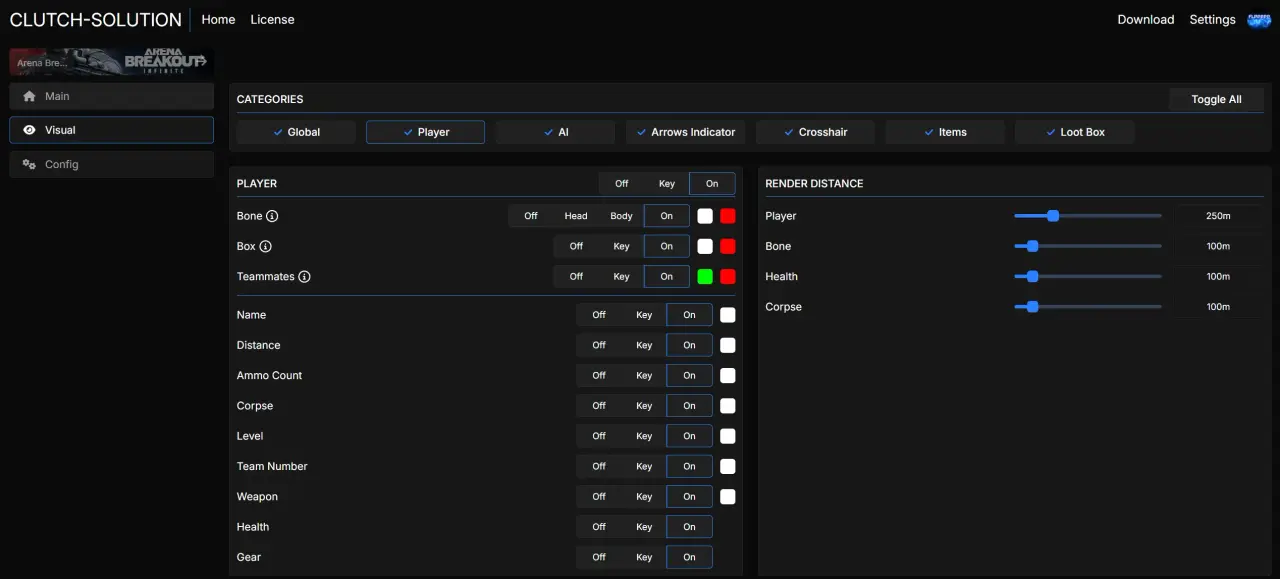Open the red color swatch for Box
The height and width of the screenshot is (579, 1280).
tap(728, 246)
